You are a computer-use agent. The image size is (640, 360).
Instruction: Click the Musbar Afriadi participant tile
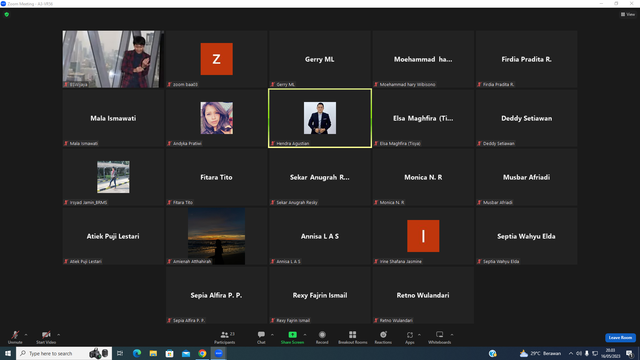tap(526, 177)
